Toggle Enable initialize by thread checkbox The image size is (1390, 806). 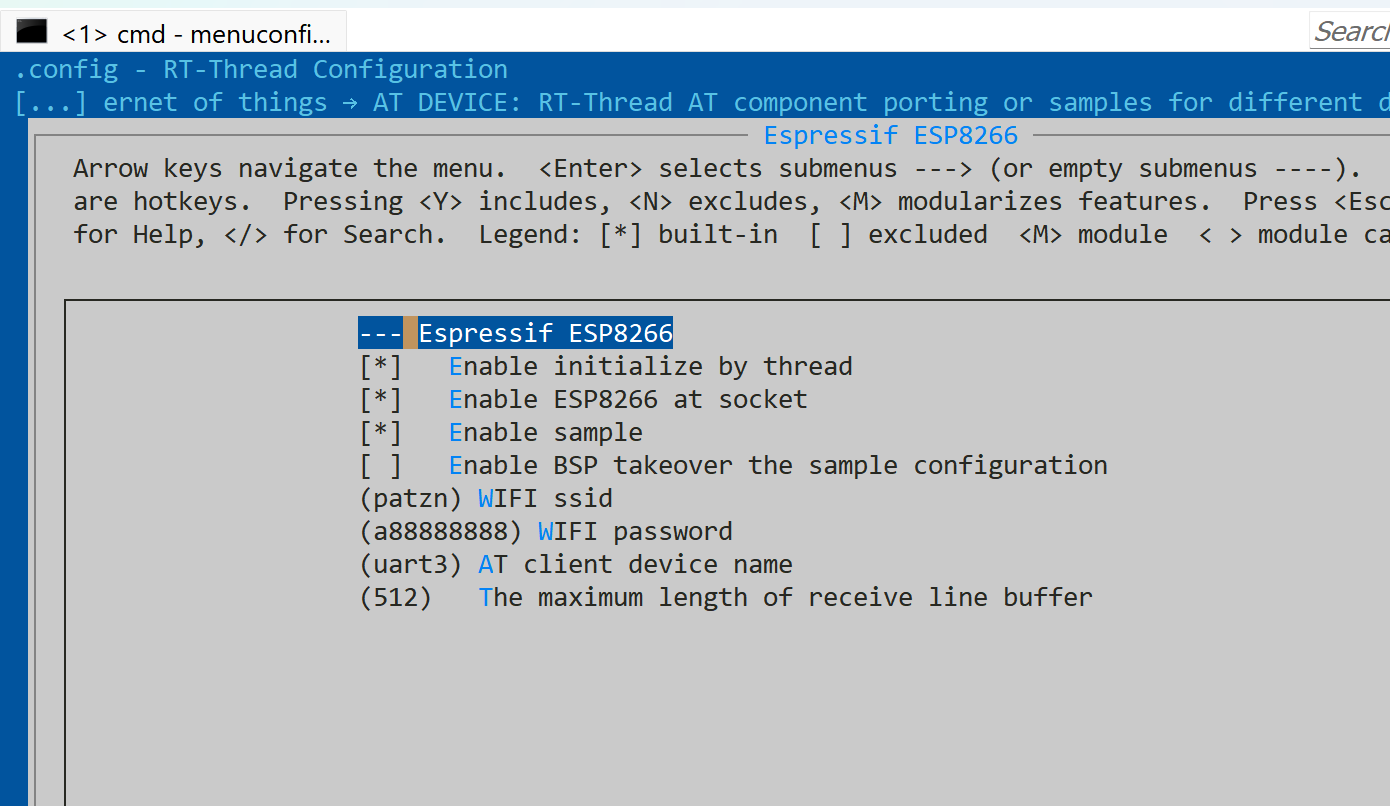380,367
